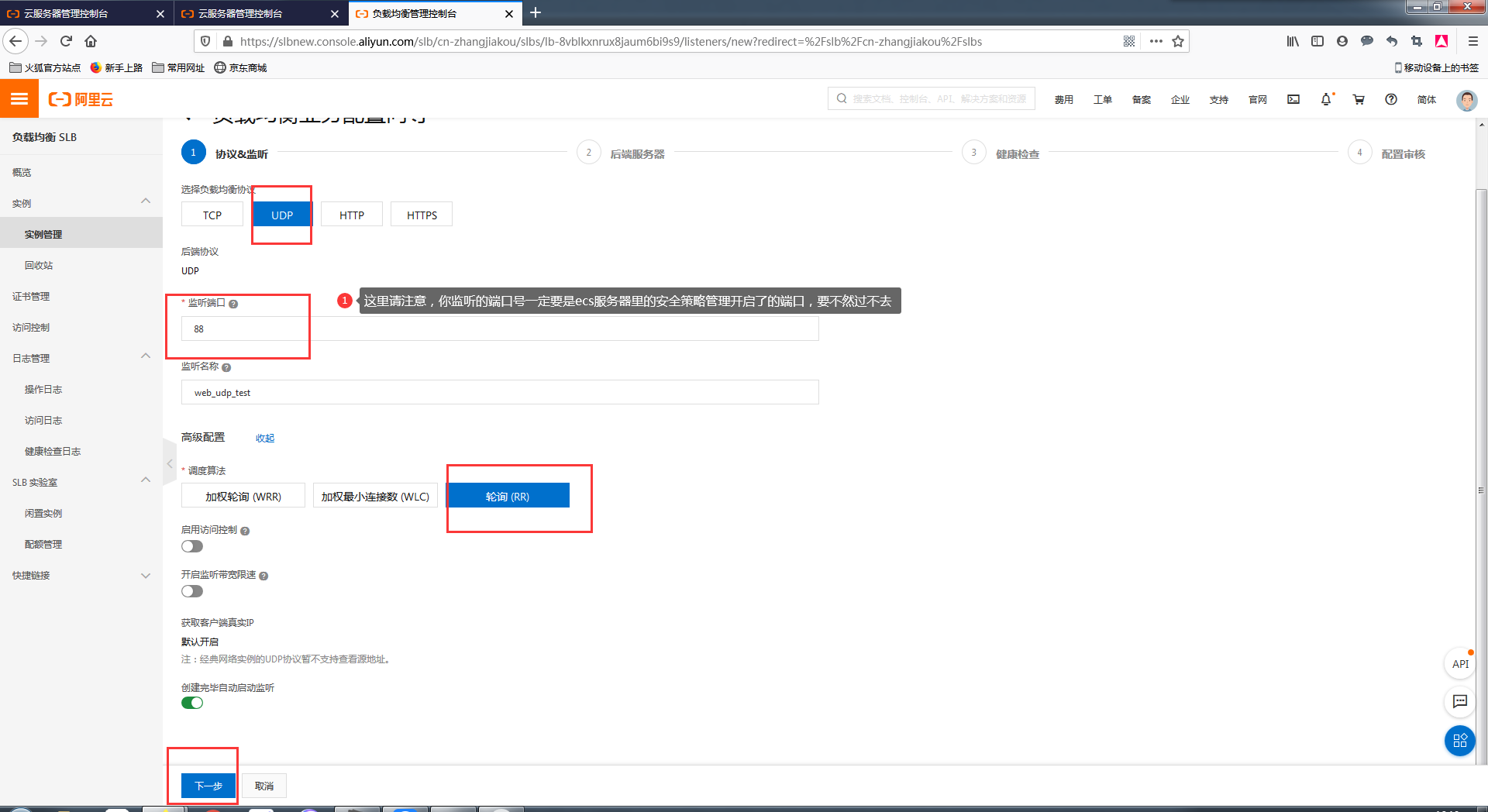Select the HTTPS protocol button
The height and width of the screenshot is (812, 1488).
[x=422, y=215]
